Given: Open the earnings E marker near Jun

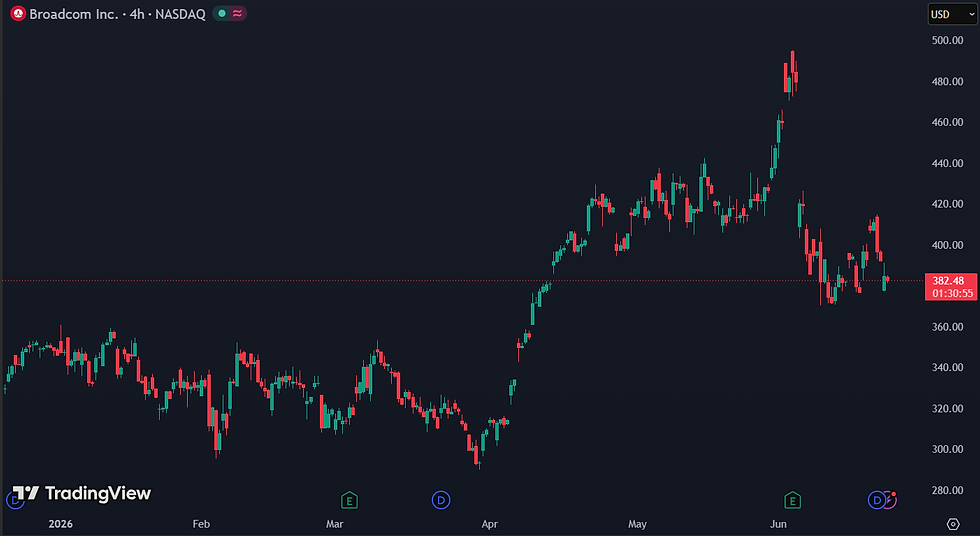Looking at the screenshot, I should pos(792,500).
